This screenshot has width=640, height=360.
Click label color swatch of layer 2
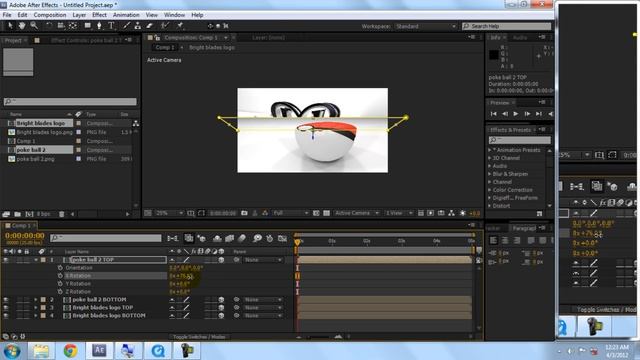click(43, 300)
